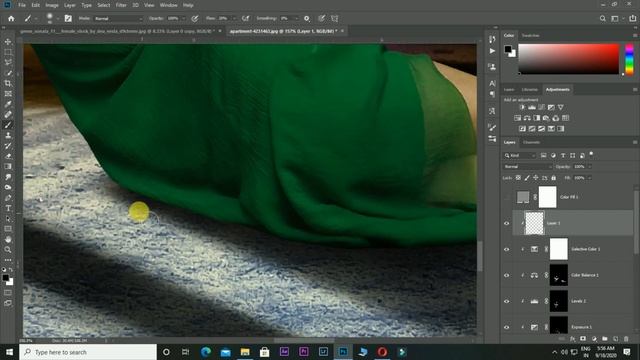Open the brush Opacity slider dropdown

coord(183,18)
